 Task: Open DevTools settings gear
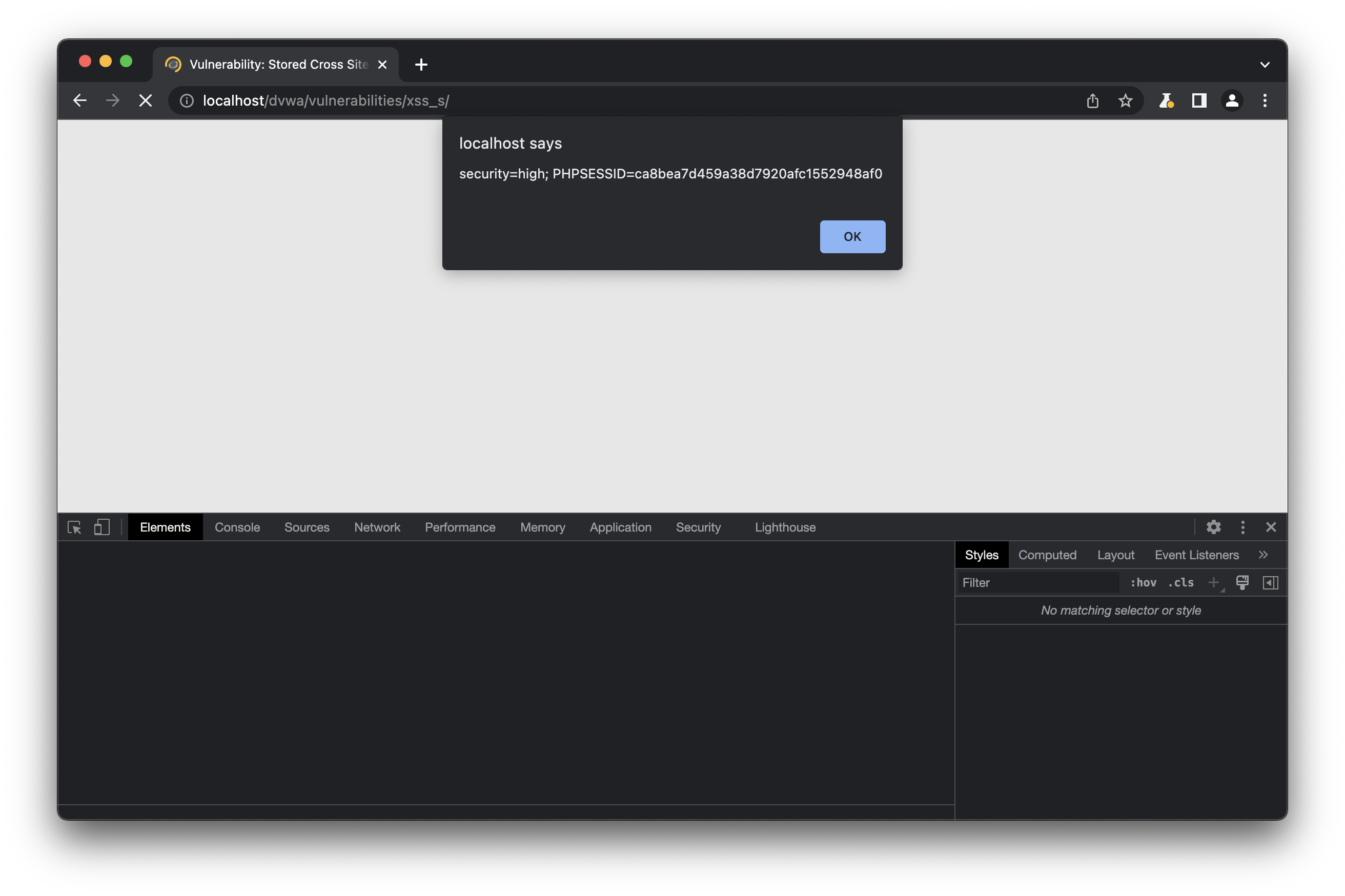(x=1213, y=527)
